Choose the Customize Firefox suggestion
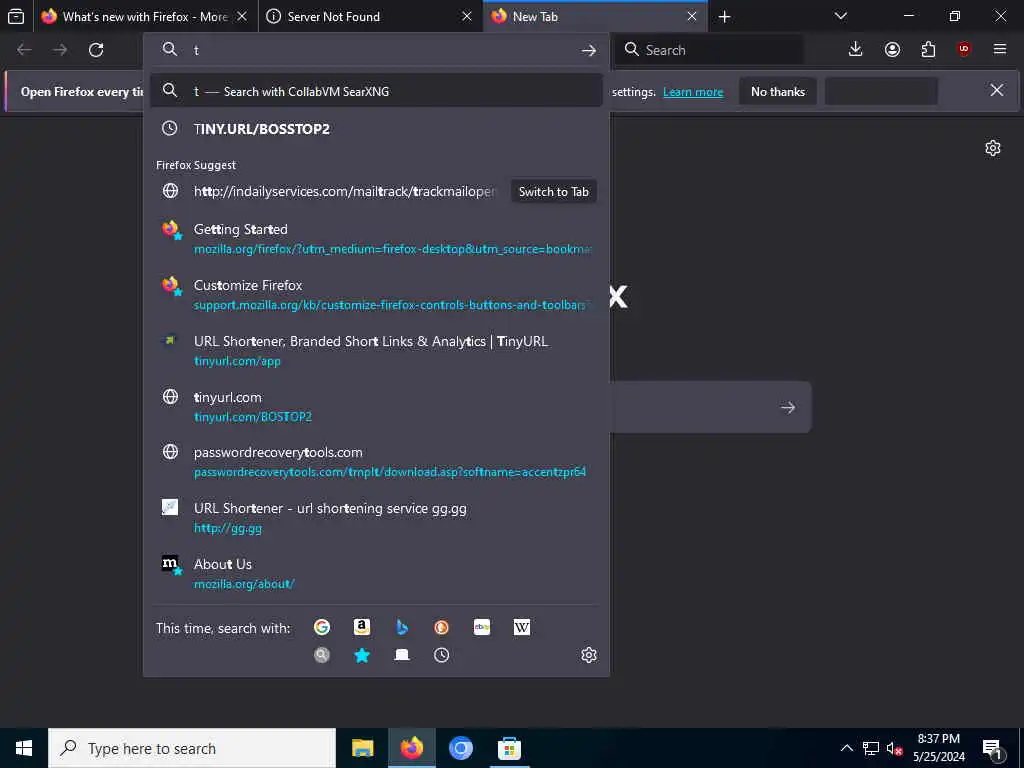Image resolution: width=1024 pixels, height=768 pixels. 376,295
